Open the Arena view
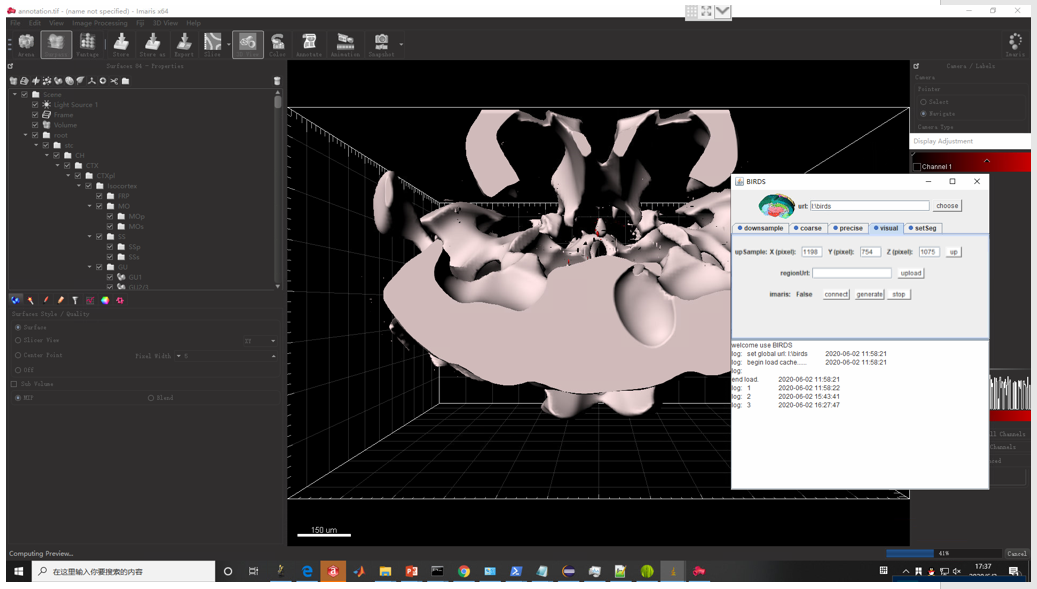The image size is (1037, 589). coord(26,43)
